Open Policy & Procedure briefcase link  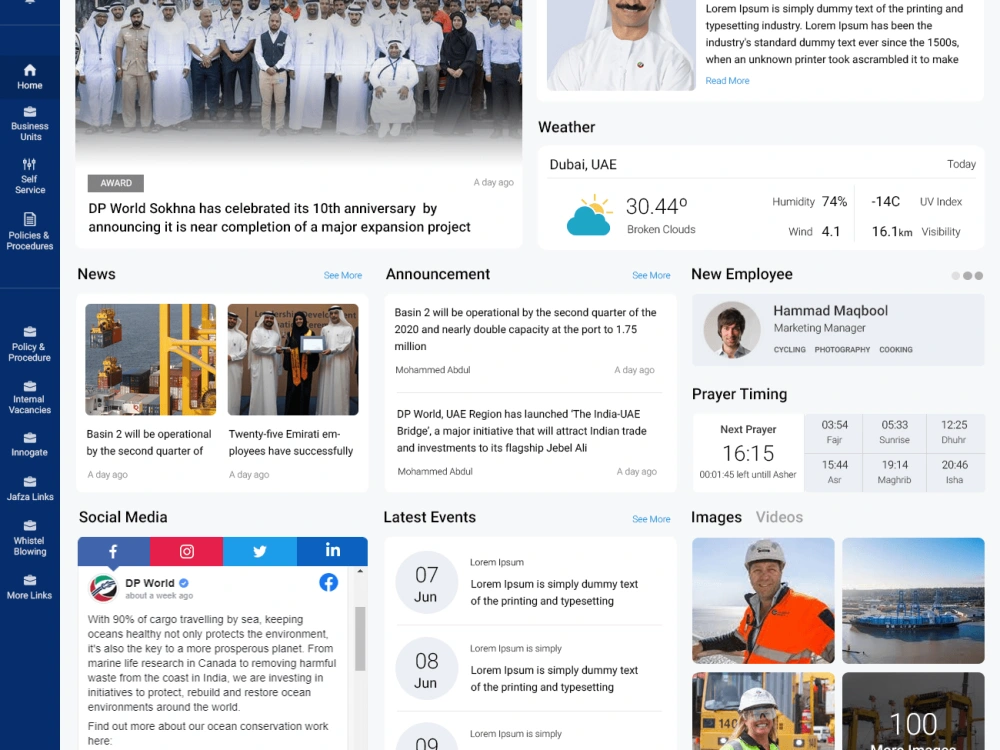point(29,344)
